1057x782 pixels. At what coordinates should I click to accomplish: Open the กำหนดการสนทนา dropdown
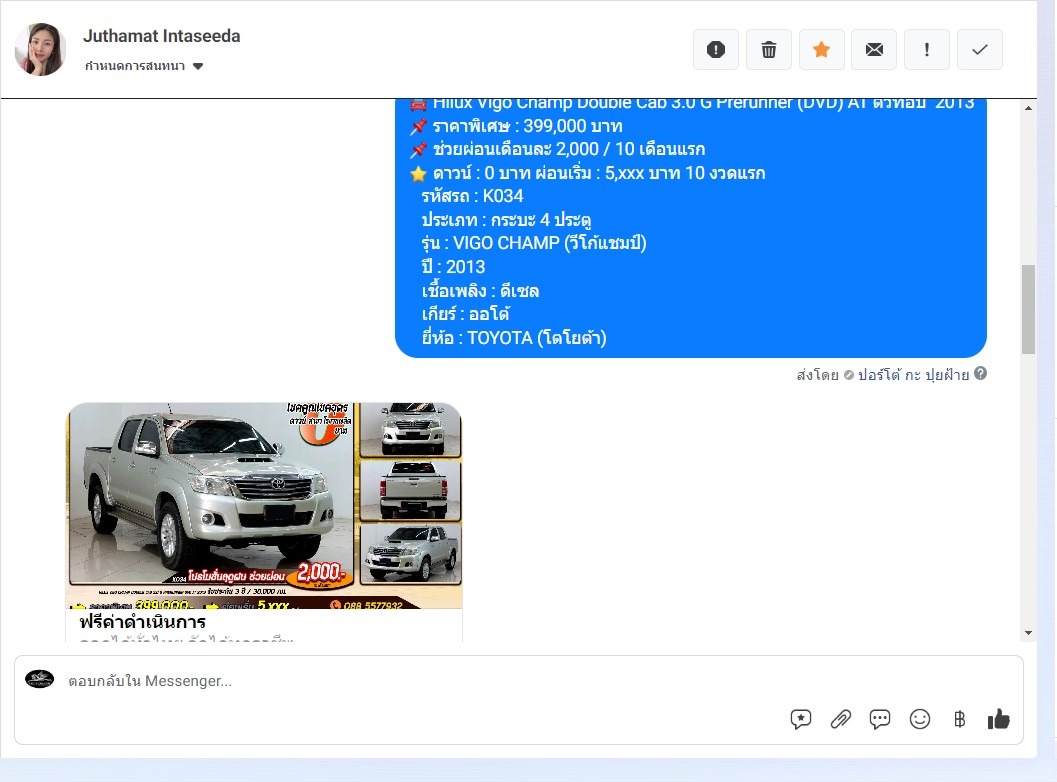click(144, 66)
